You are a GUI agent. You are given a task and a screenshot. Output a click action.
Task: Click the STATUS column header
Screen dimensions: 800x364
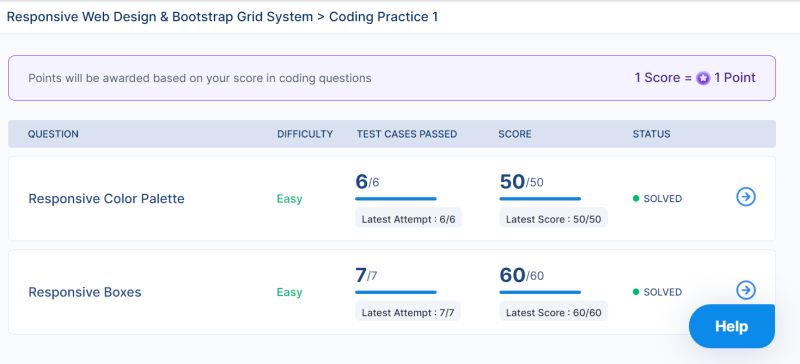(652, 134)
